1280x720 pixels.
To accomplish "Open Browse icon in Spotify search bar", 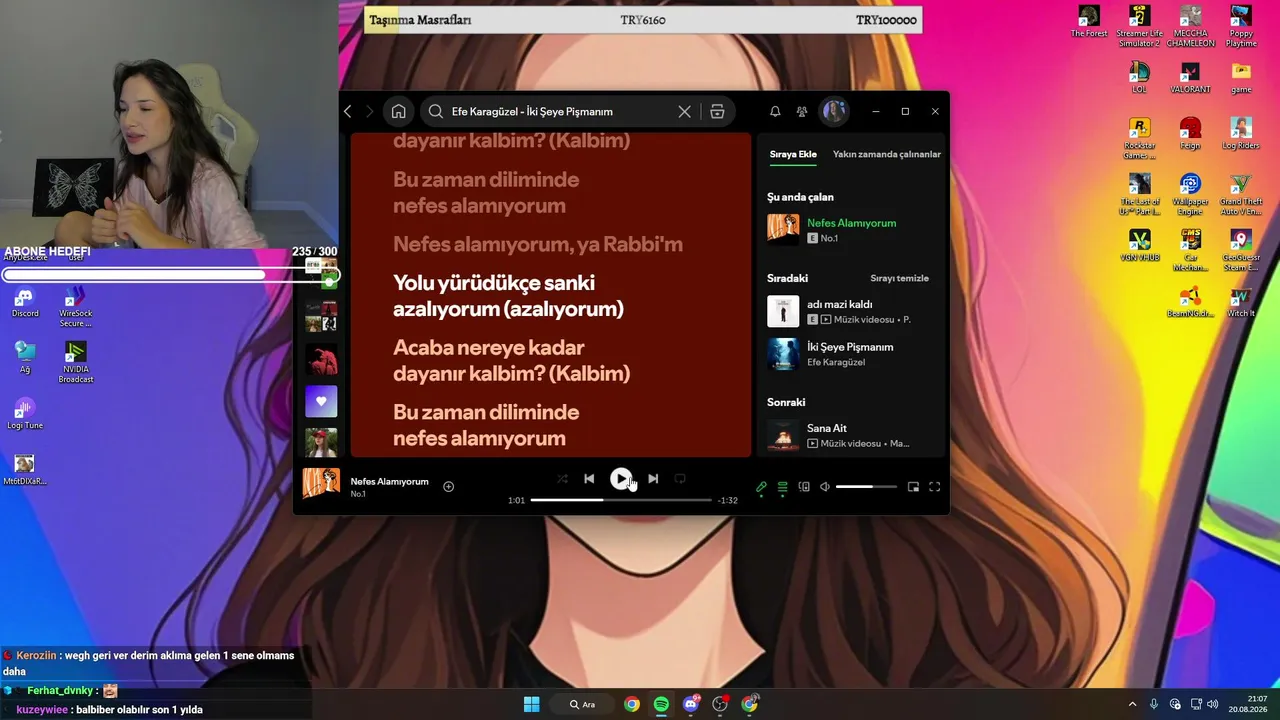I will click(717, 111).
